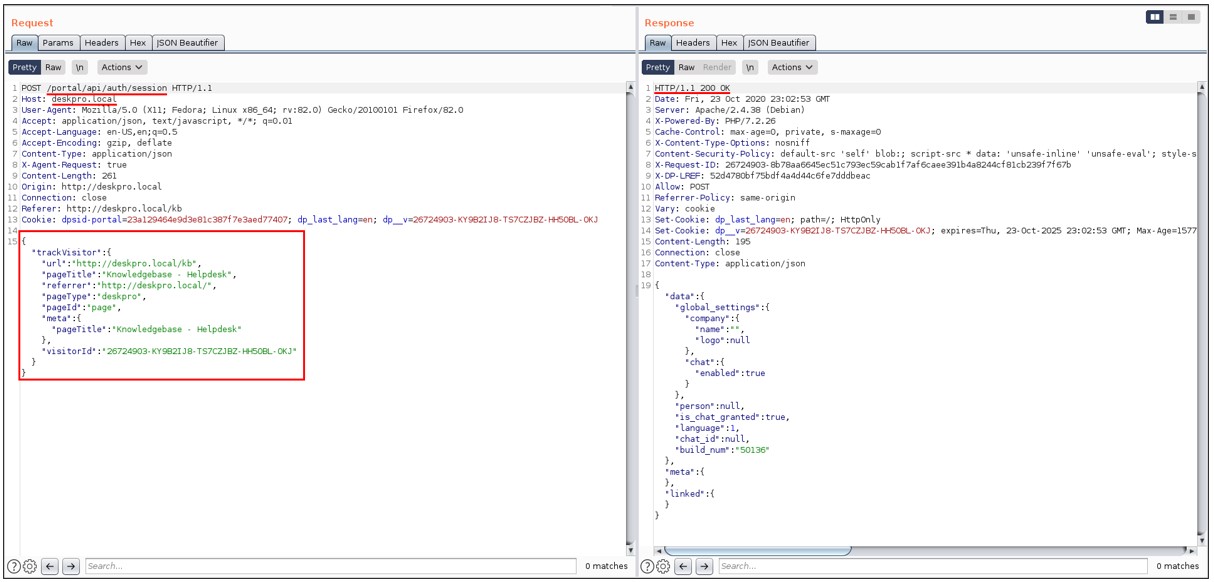Click "0 matches" label in Request pane
This screenshot has width=1214, height=582.
[607, 566]
